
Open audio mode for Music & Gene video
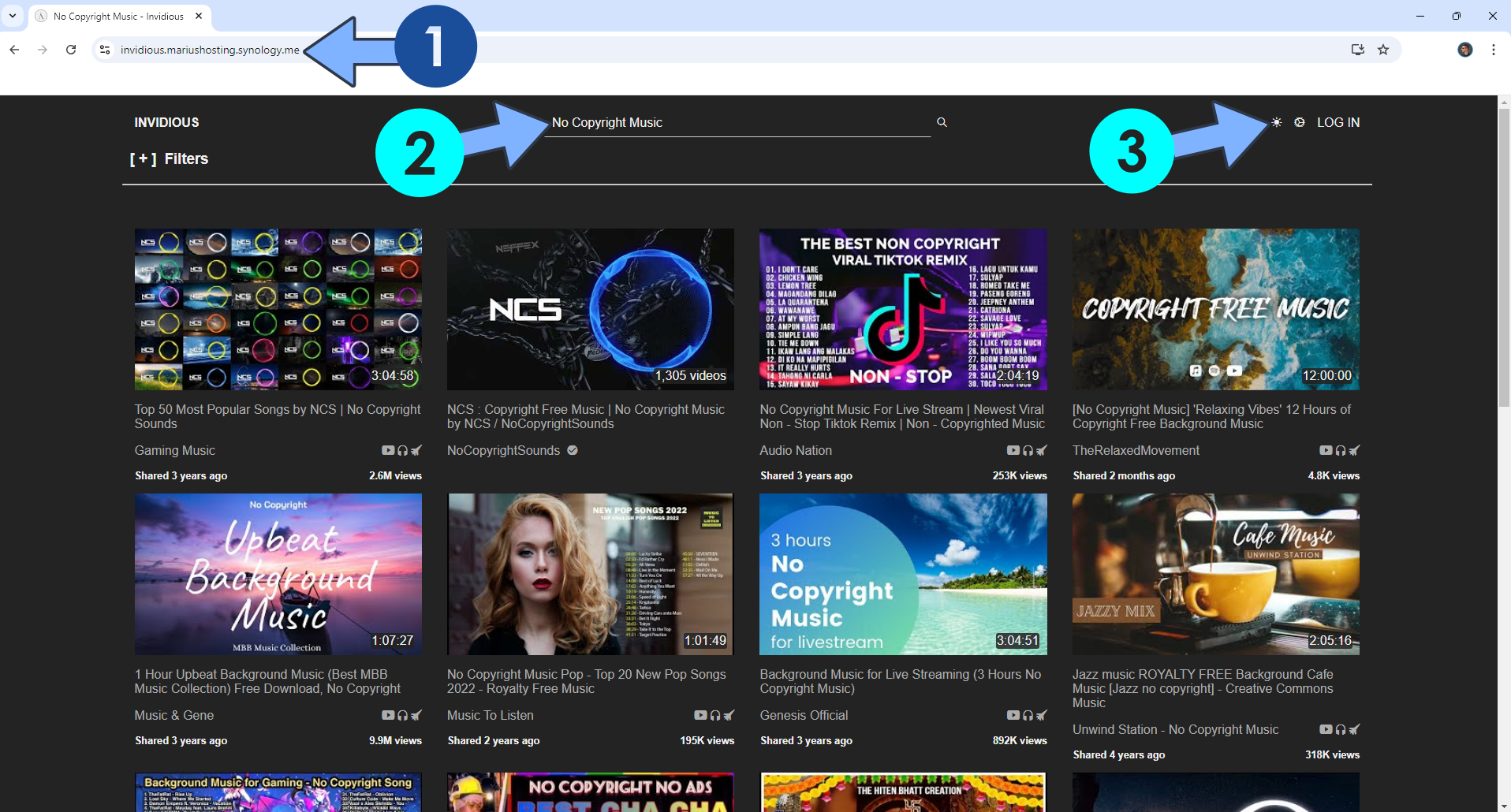[402, 715]
